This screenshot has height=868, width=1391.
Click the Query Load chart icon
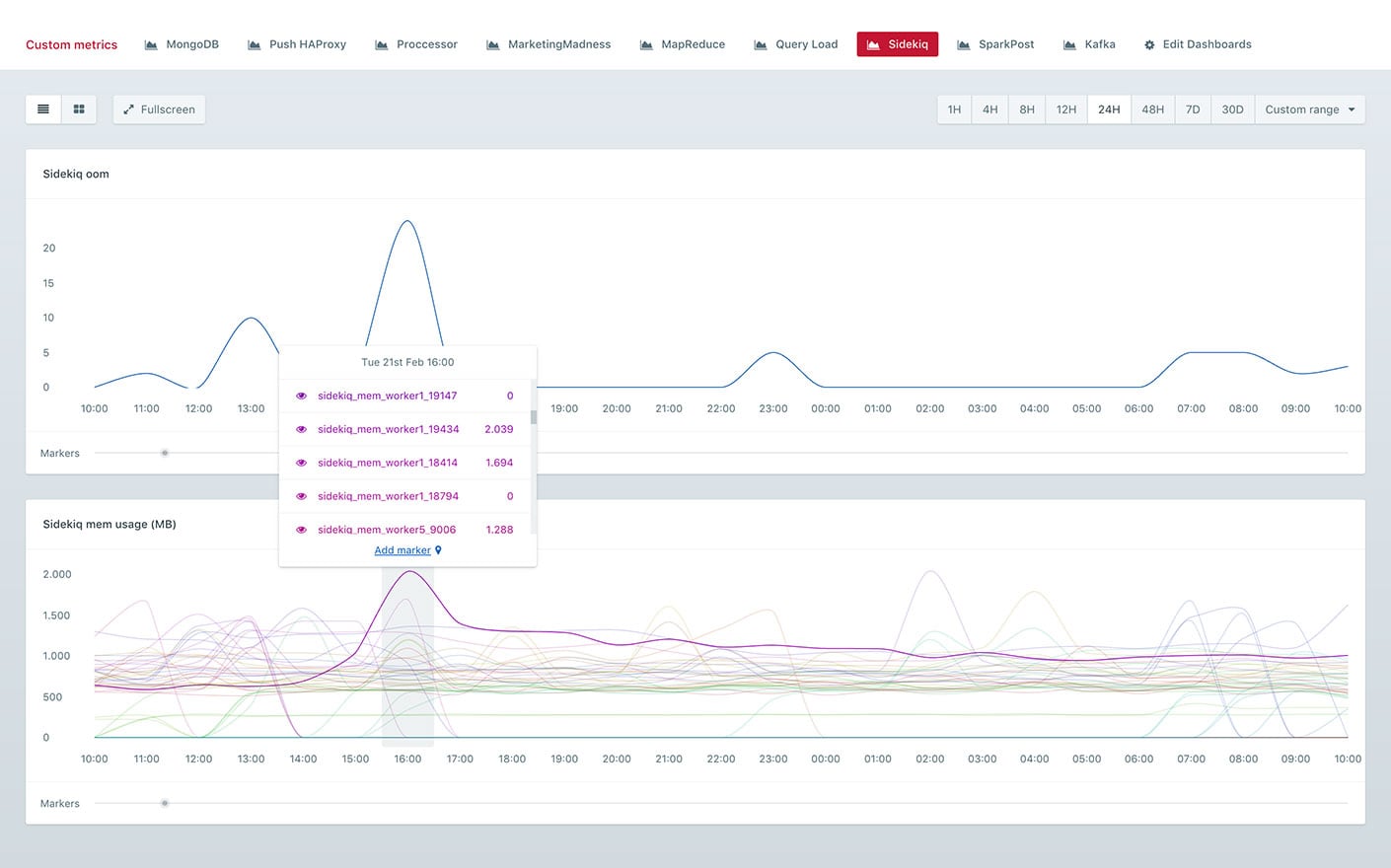point(761,45)
